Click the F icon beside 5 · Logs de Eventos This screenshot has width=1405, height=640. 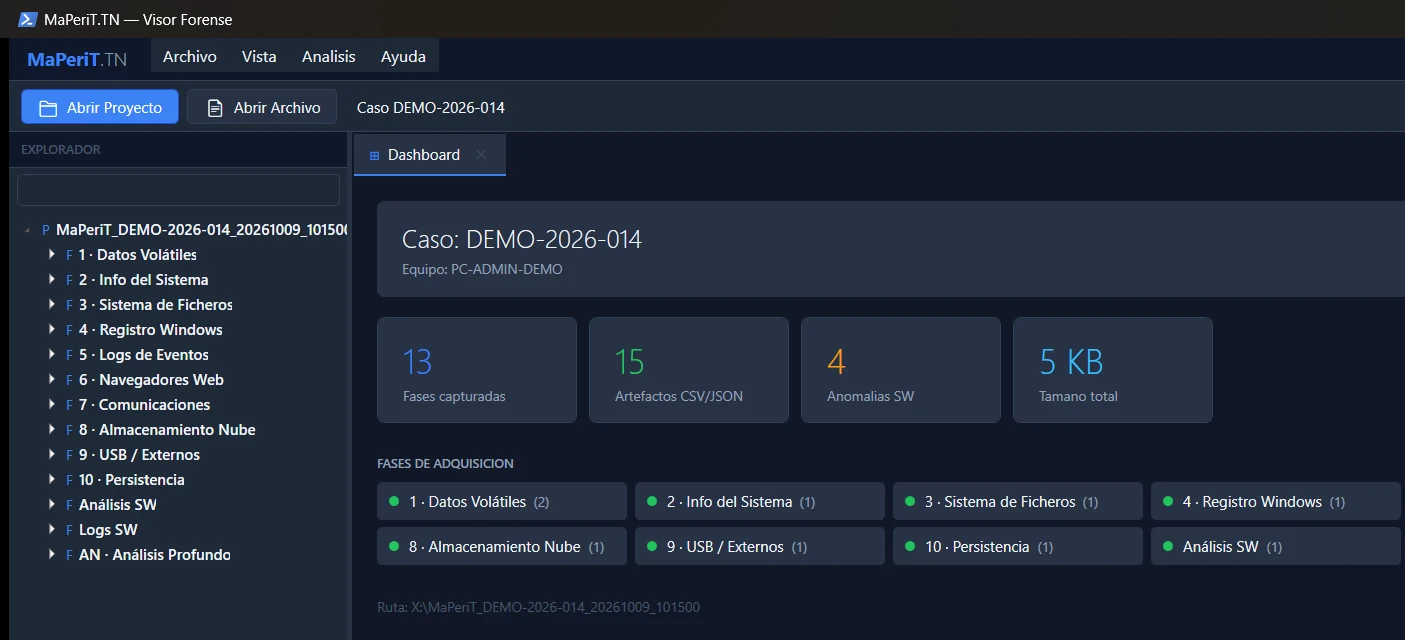[x=69, y=355]
